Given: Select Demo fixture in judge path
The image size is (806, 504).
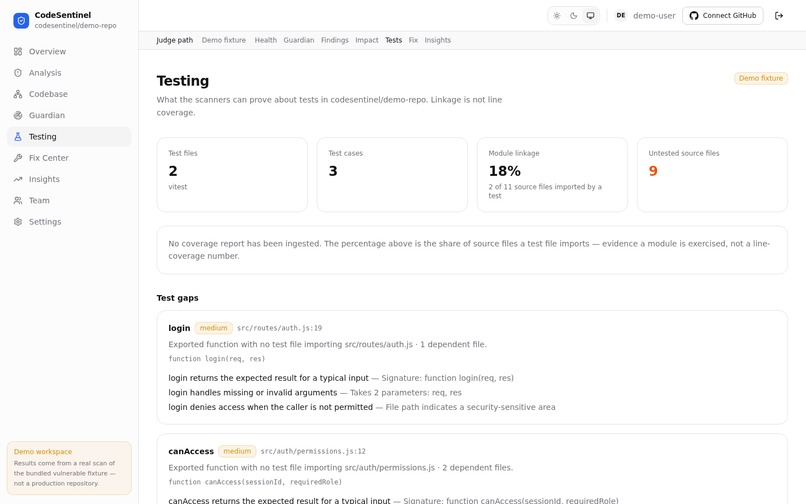Looking at the screenshot, I should coord(224,40).
